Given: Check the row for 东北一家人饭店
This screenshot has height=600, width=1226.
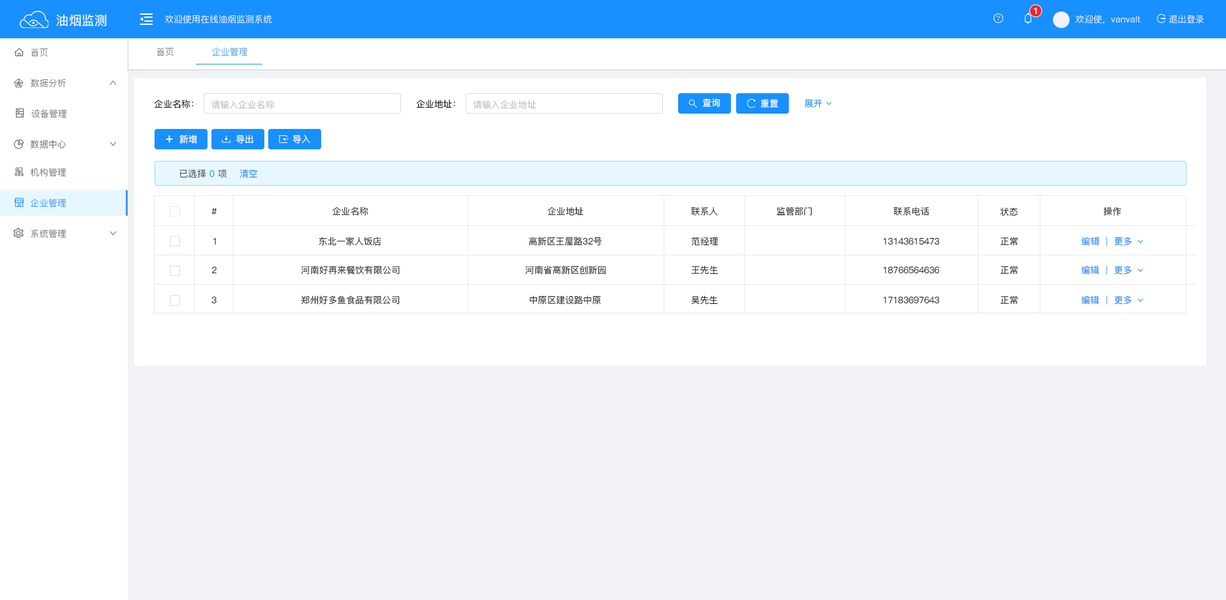Looking at the screenshot, I should (x=175, y=241).
